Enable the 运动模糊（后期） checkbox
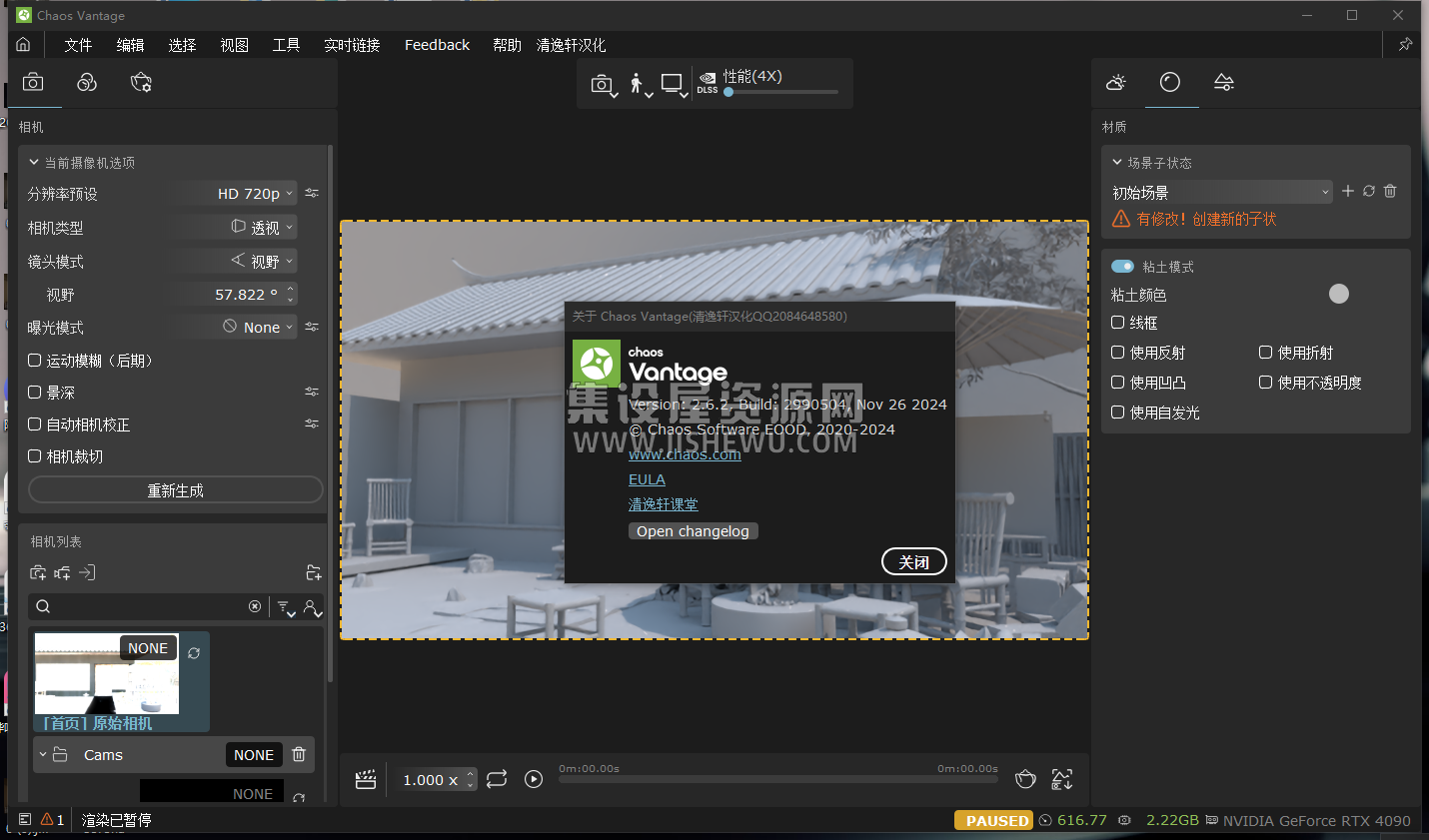 (x=34, y=361)
